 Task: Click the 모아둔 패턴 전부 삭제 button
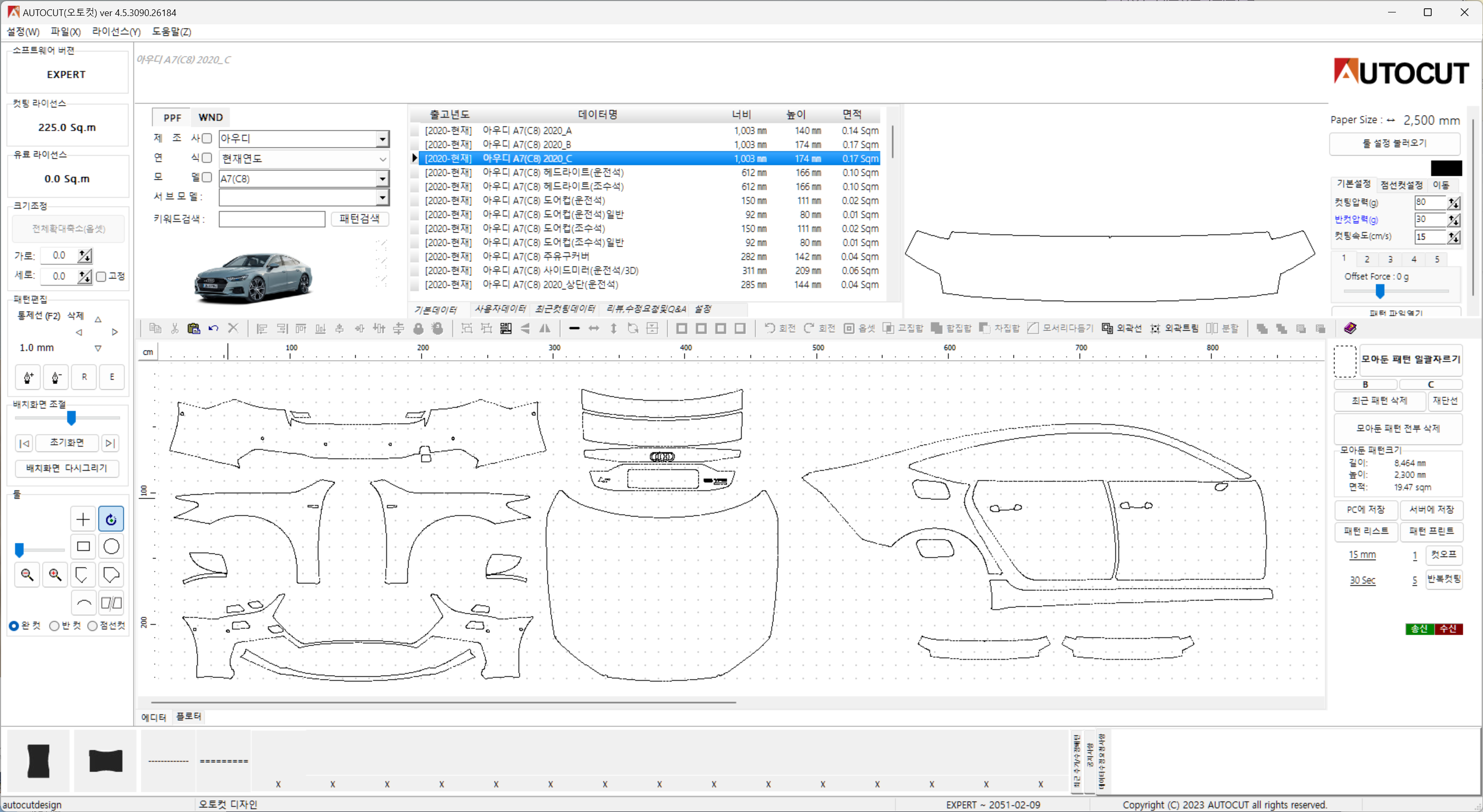coord(1397,428)
